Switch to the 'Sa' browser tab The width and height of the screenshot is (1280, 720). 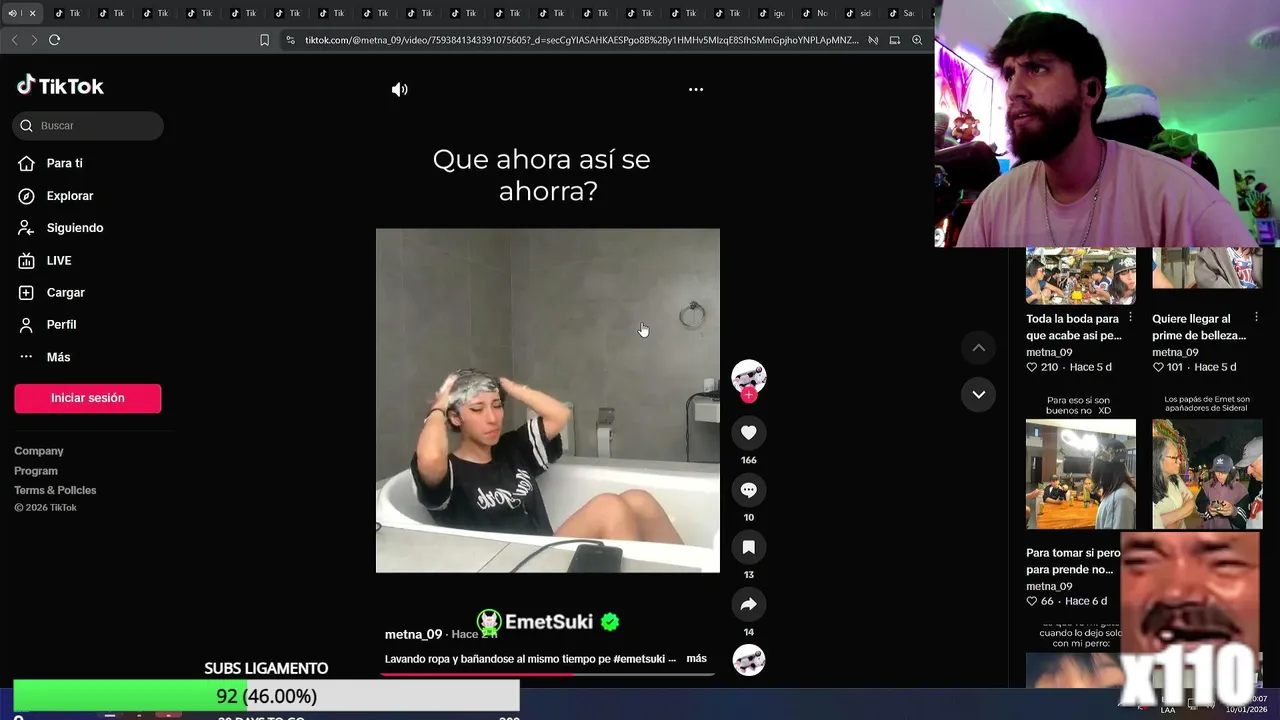pyautogui.click(x=902, y=13)
